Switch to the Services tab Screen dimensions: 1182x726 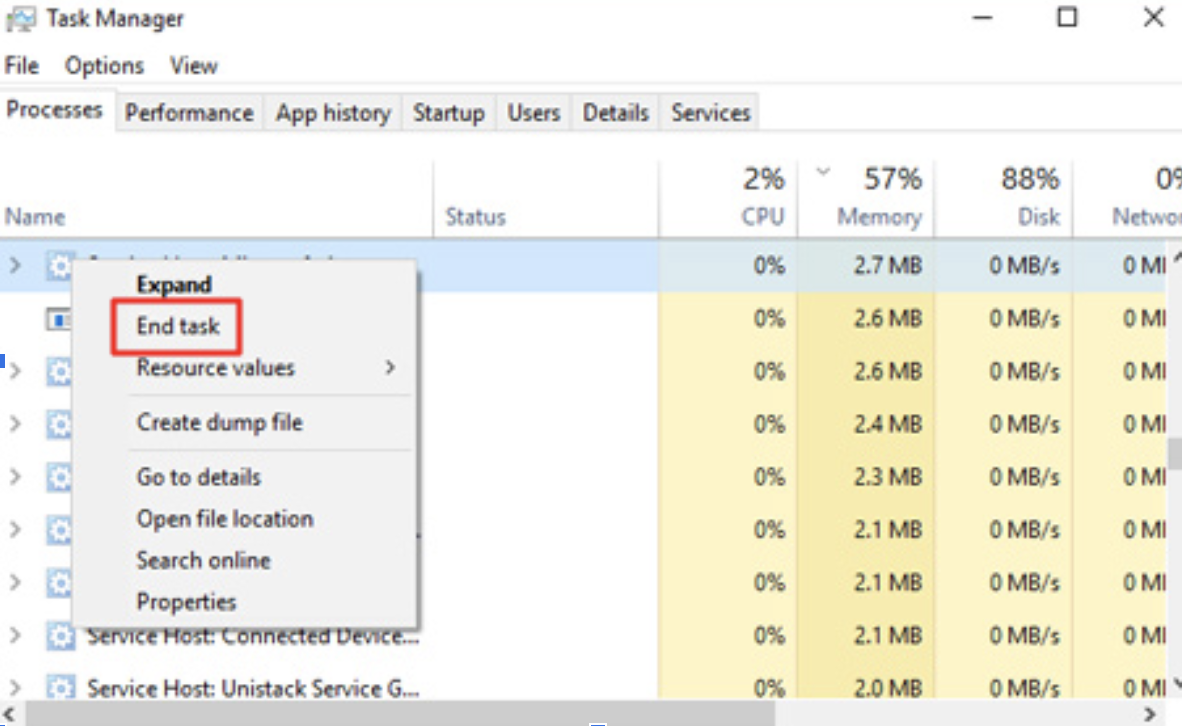point(709,112)
